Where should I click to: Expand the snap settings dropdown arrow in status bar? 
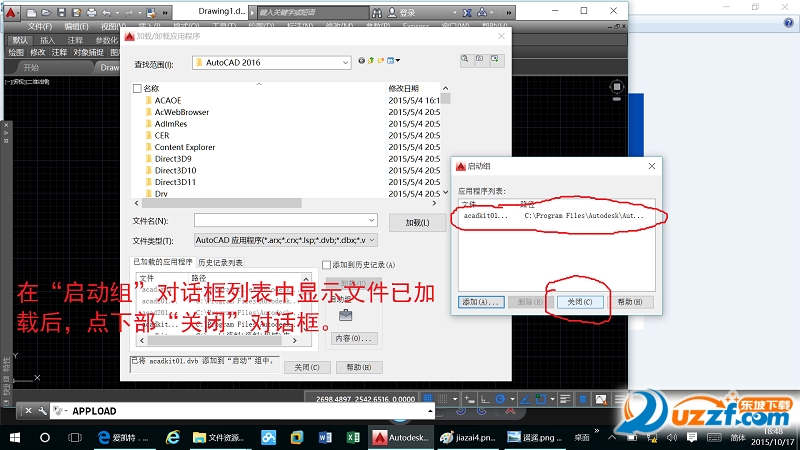pyautogui.click(x=455, y=399)
